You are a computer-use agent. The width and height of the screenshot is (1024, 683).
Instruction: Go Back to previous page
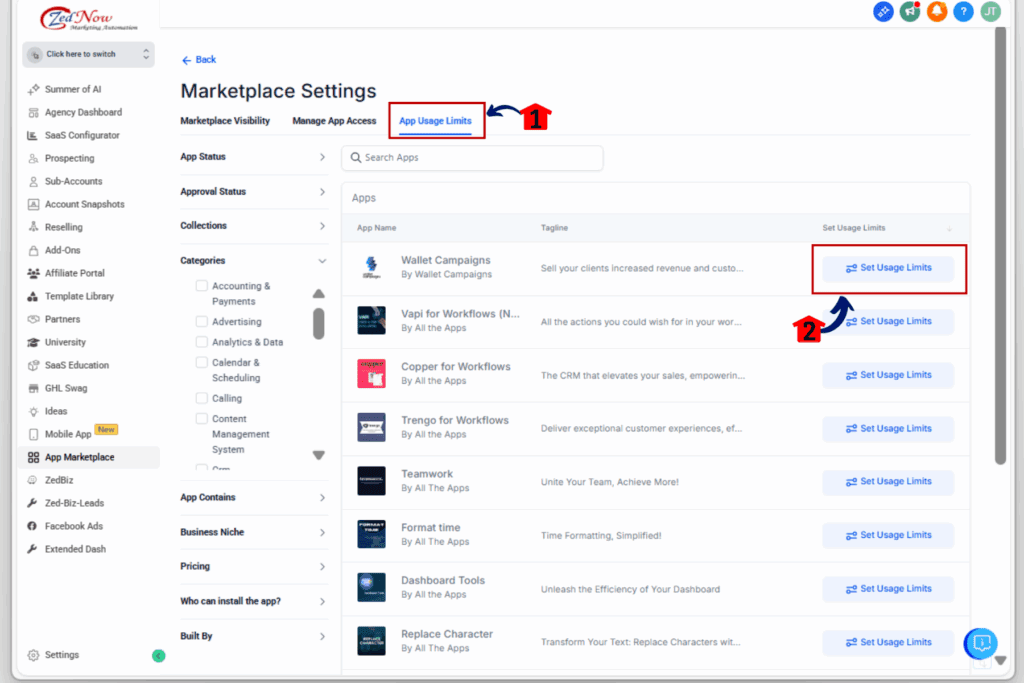click(199, 59)
